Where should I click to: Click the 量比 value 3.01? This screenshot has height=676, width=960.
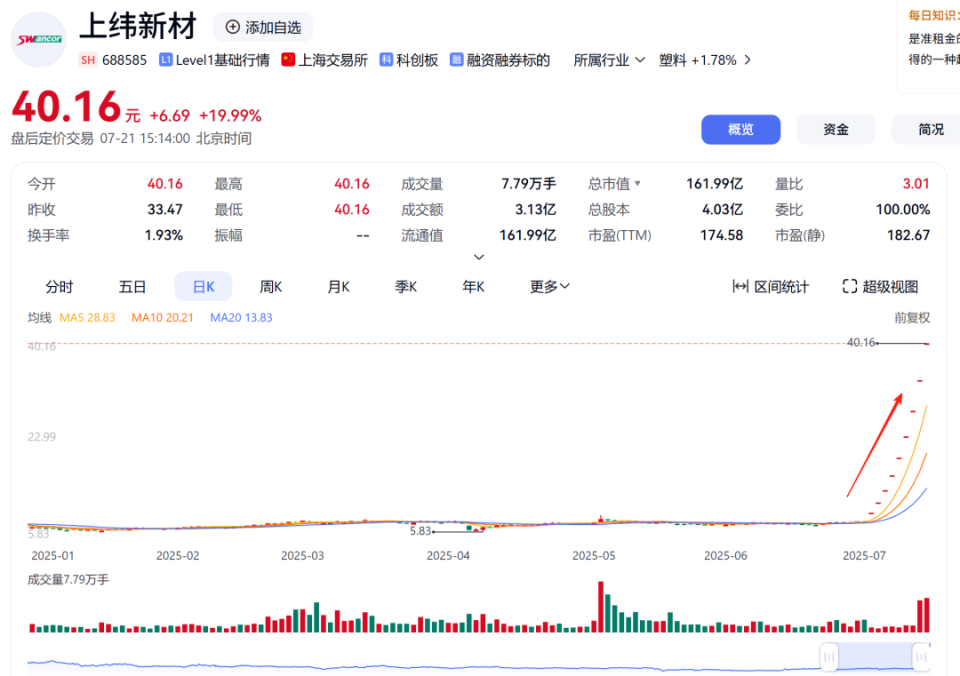coord(916,184)
